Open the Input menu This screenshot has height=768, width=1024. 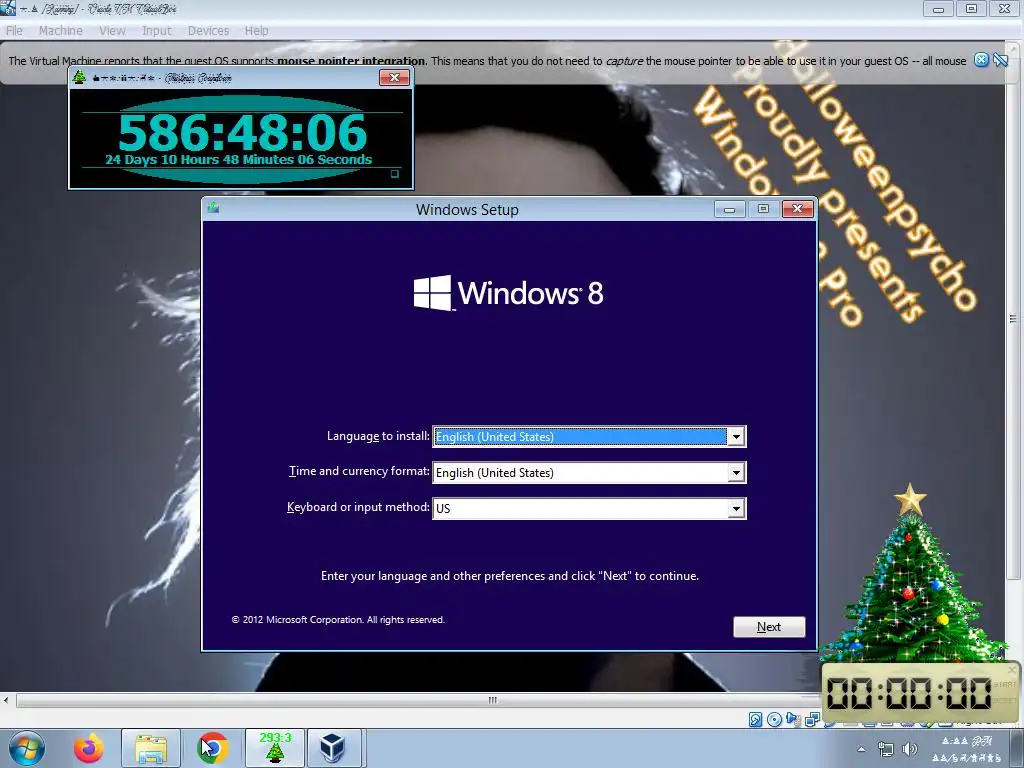(157, 31)
